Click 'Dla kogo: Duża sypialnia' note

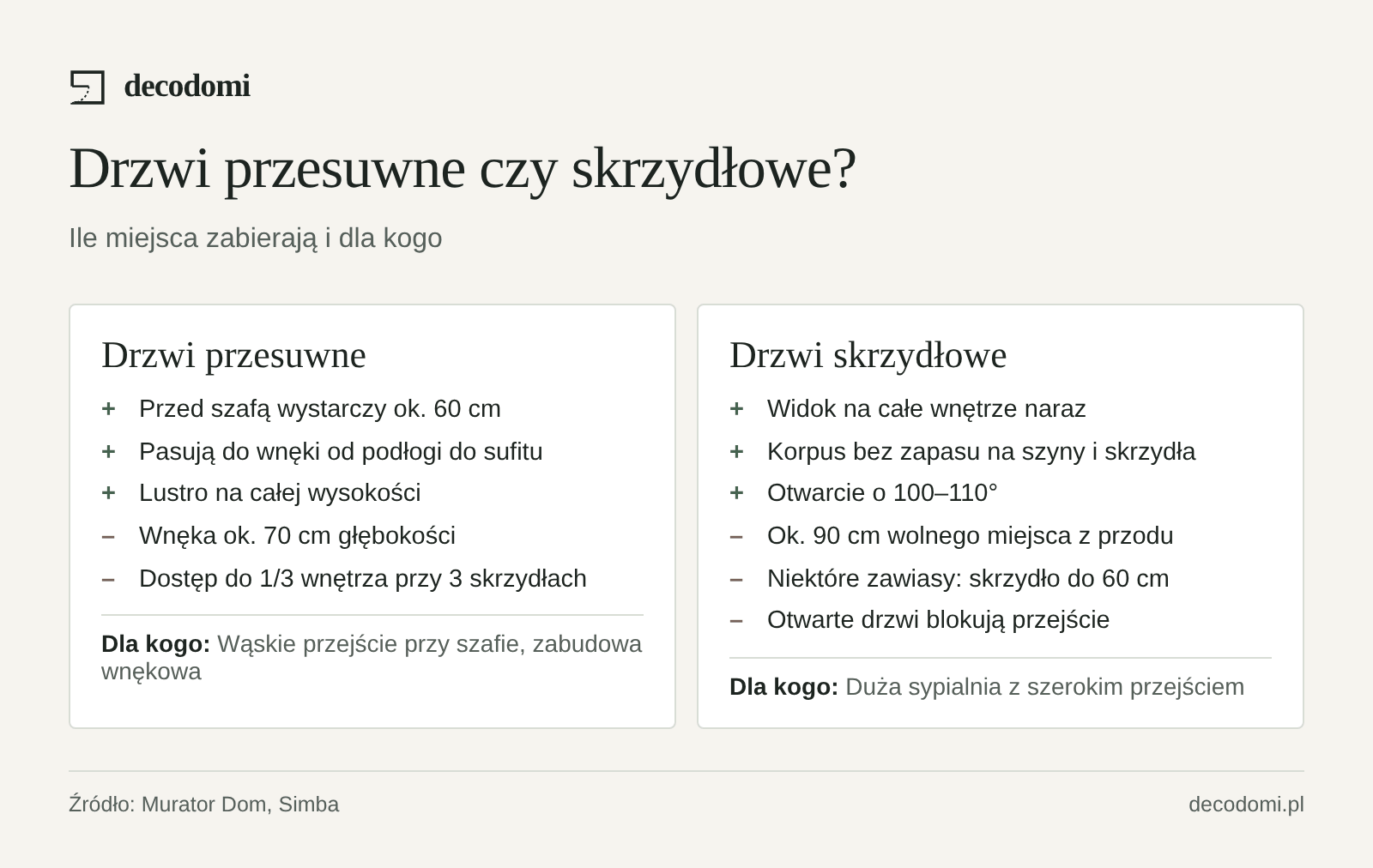pos(987,686)
